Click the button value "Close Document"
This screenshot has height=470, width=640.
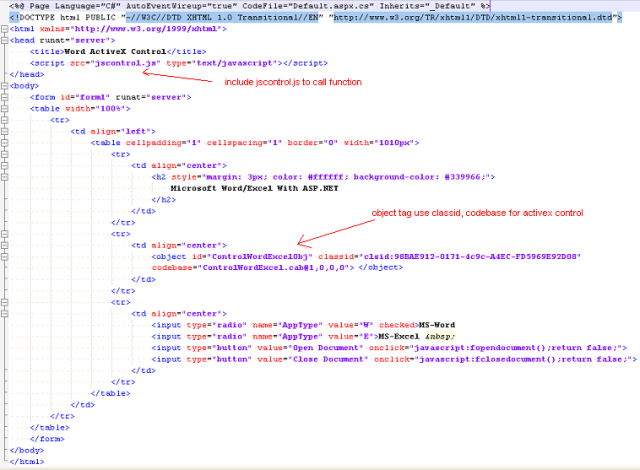(328, 360)
